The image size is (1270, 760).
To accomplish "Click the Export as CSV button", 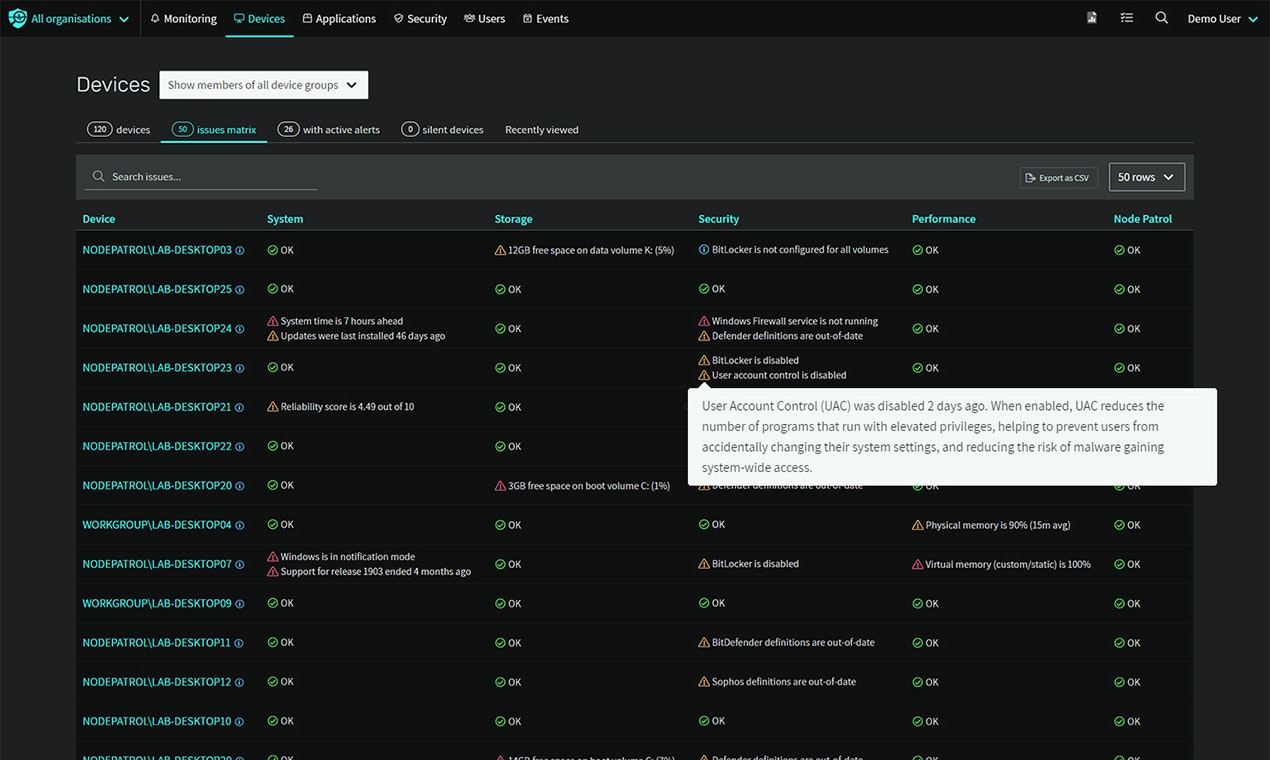I will pyautogui.click(x=1058, y=177).
